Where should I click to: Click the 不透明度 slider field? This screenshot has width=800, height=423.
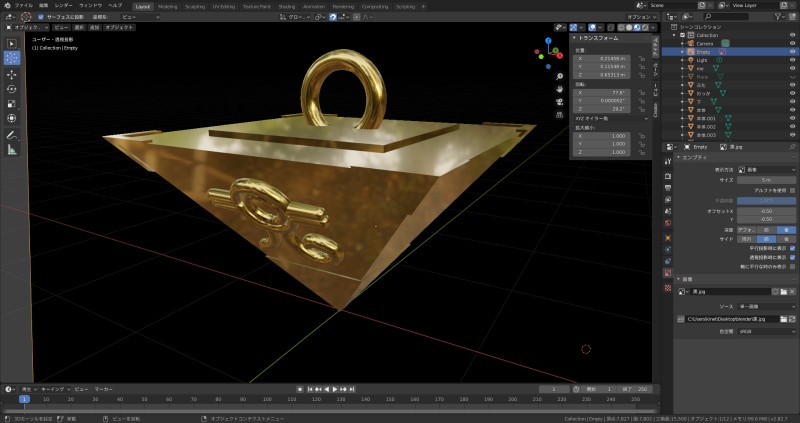pyautogui.click(x=766, y=201)
